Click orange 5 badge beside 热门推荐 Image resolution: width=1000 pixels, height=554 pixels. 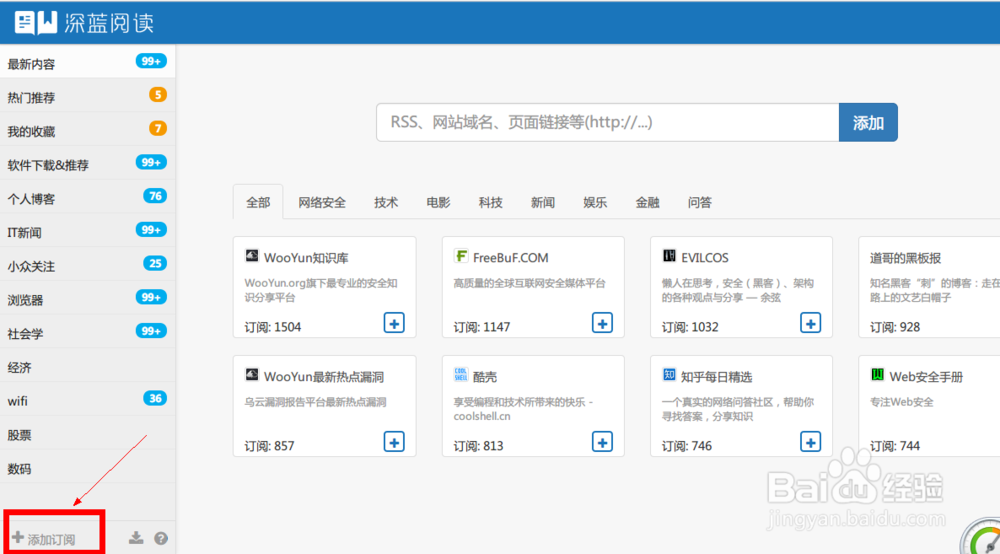point(158,95)
